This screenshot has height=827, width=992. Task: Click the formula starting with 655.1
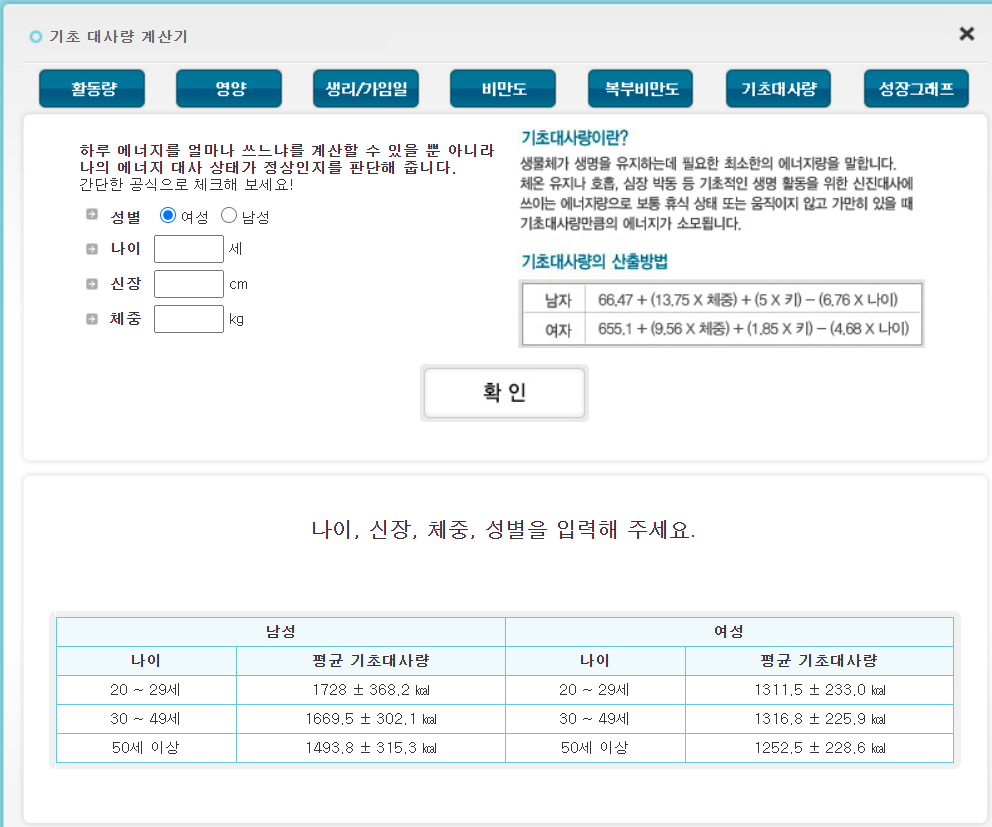(x=753, y=329)
